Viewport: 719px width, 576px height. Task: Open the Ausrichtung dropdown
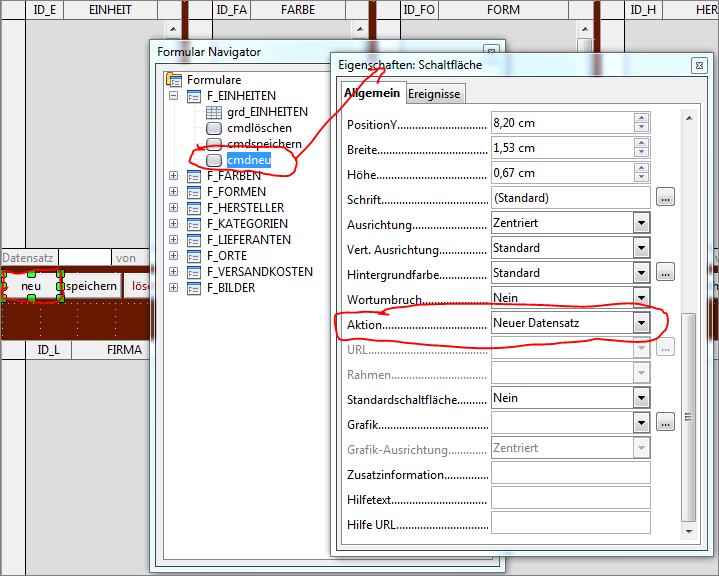642,223
